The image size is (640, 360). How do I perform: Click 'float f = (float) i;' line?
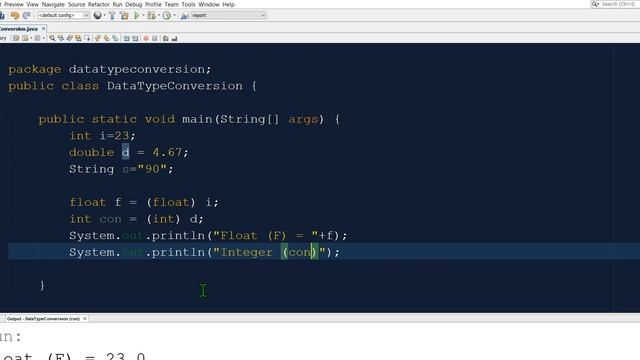pos(144,202)
